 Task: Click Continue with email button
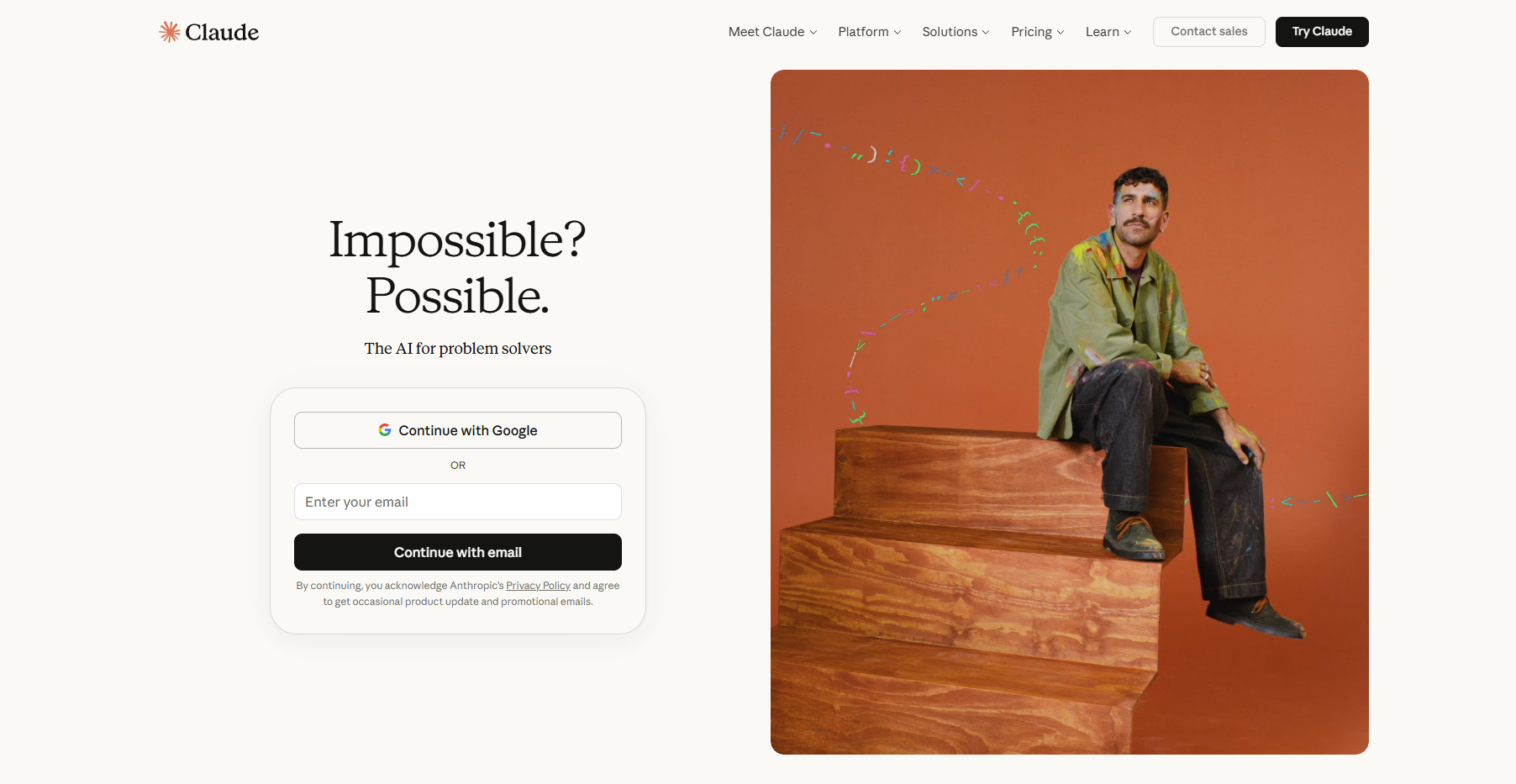[458, 552]
